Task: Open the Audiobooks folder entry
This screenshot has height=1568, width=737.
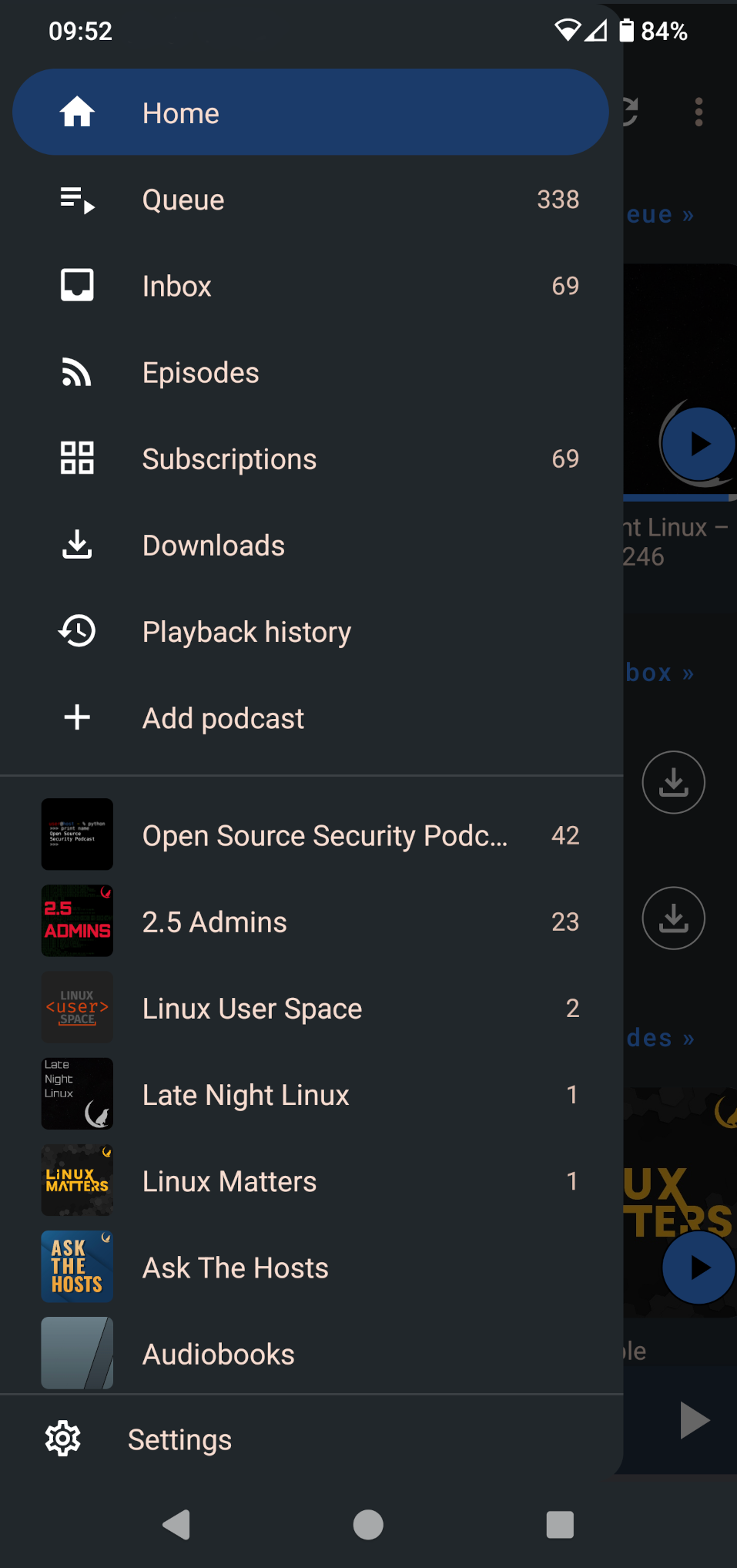Action: 218,1355
